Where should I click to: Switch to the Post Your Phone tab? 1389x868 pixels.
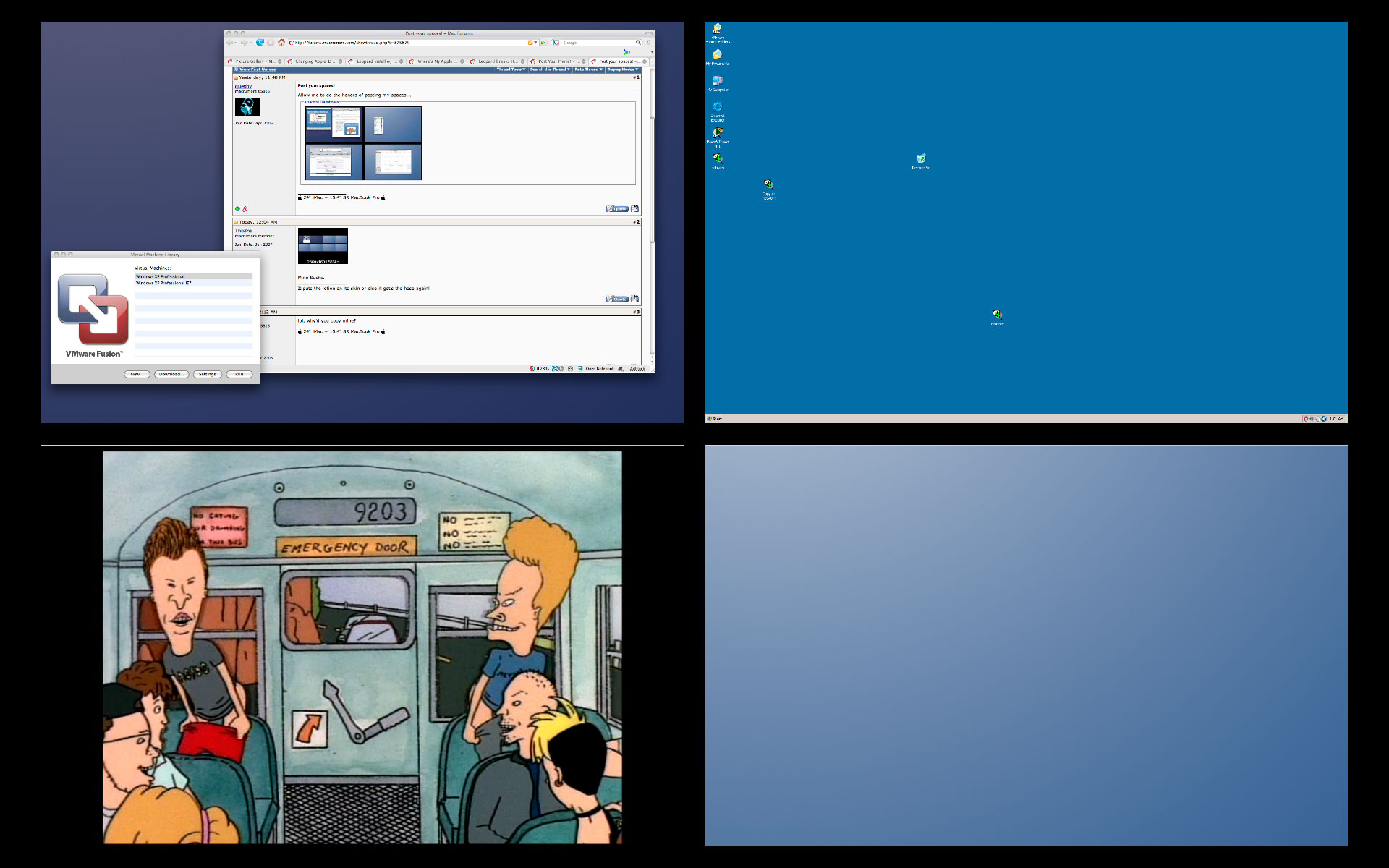[558, 61]
